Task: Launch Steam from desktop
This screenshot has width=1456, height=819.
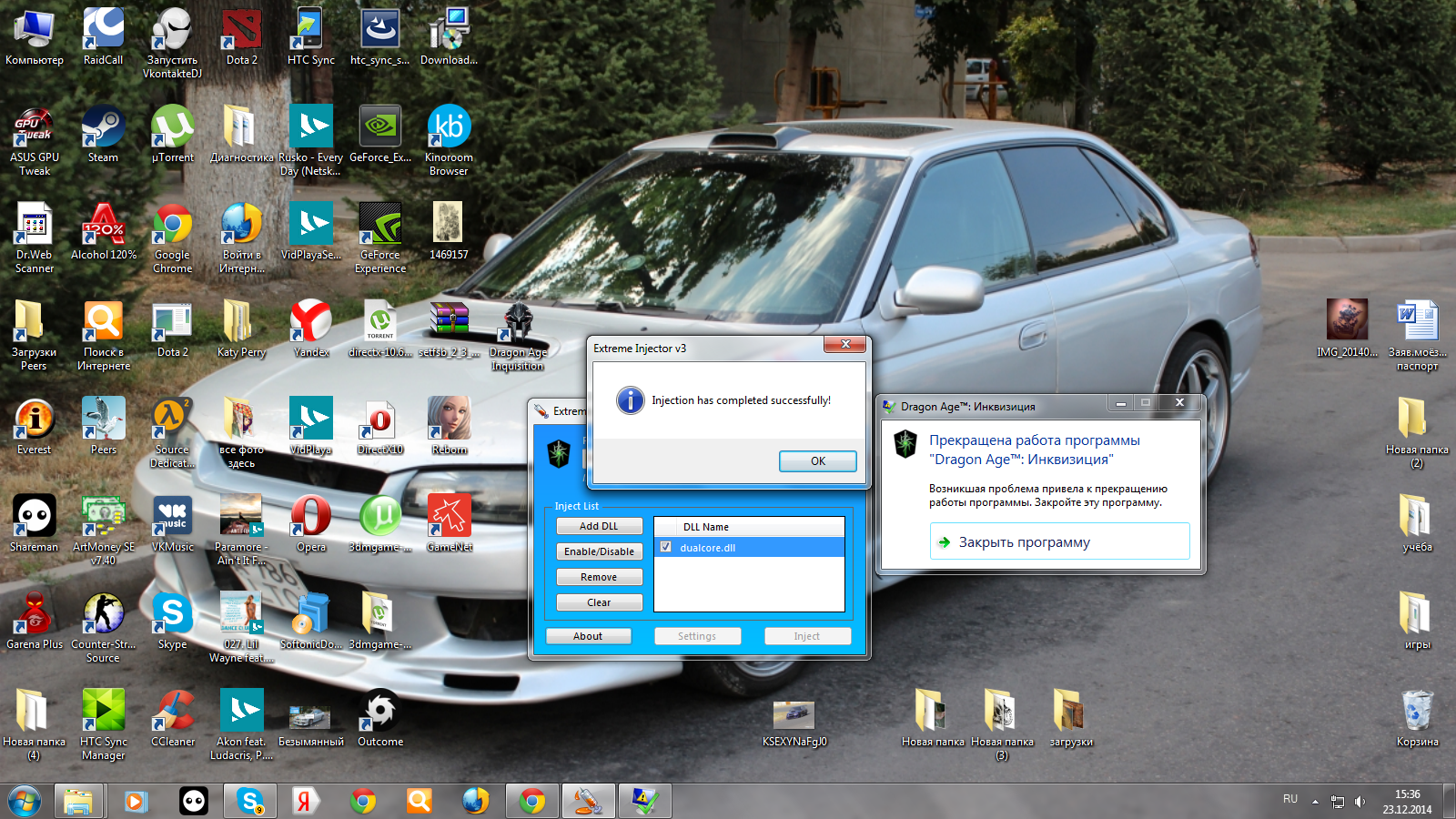Action: (103, 134)
